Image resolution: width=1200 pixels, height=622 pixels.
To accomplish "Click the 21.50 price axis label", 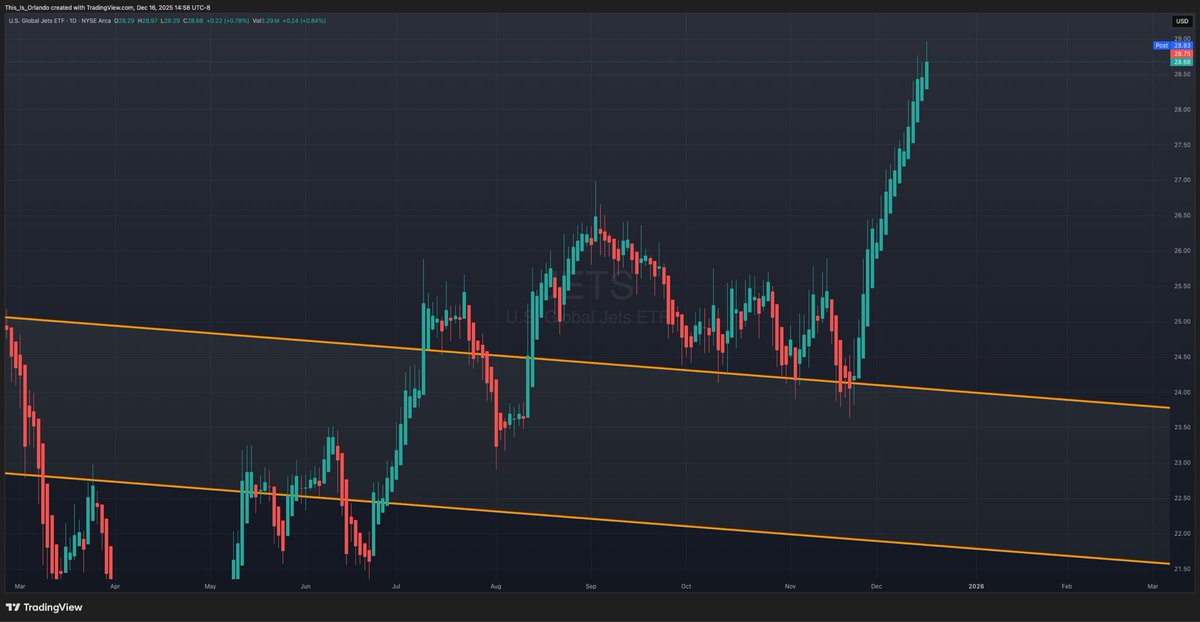I will tap(1182, 569).
